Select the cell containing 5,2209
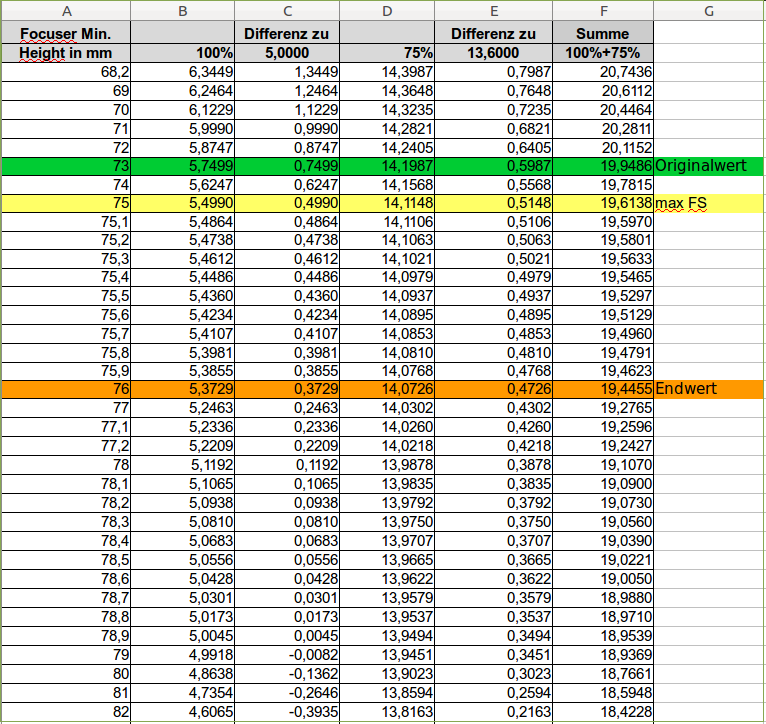Viewport: 766px width, 724px height. click(183, 446)
